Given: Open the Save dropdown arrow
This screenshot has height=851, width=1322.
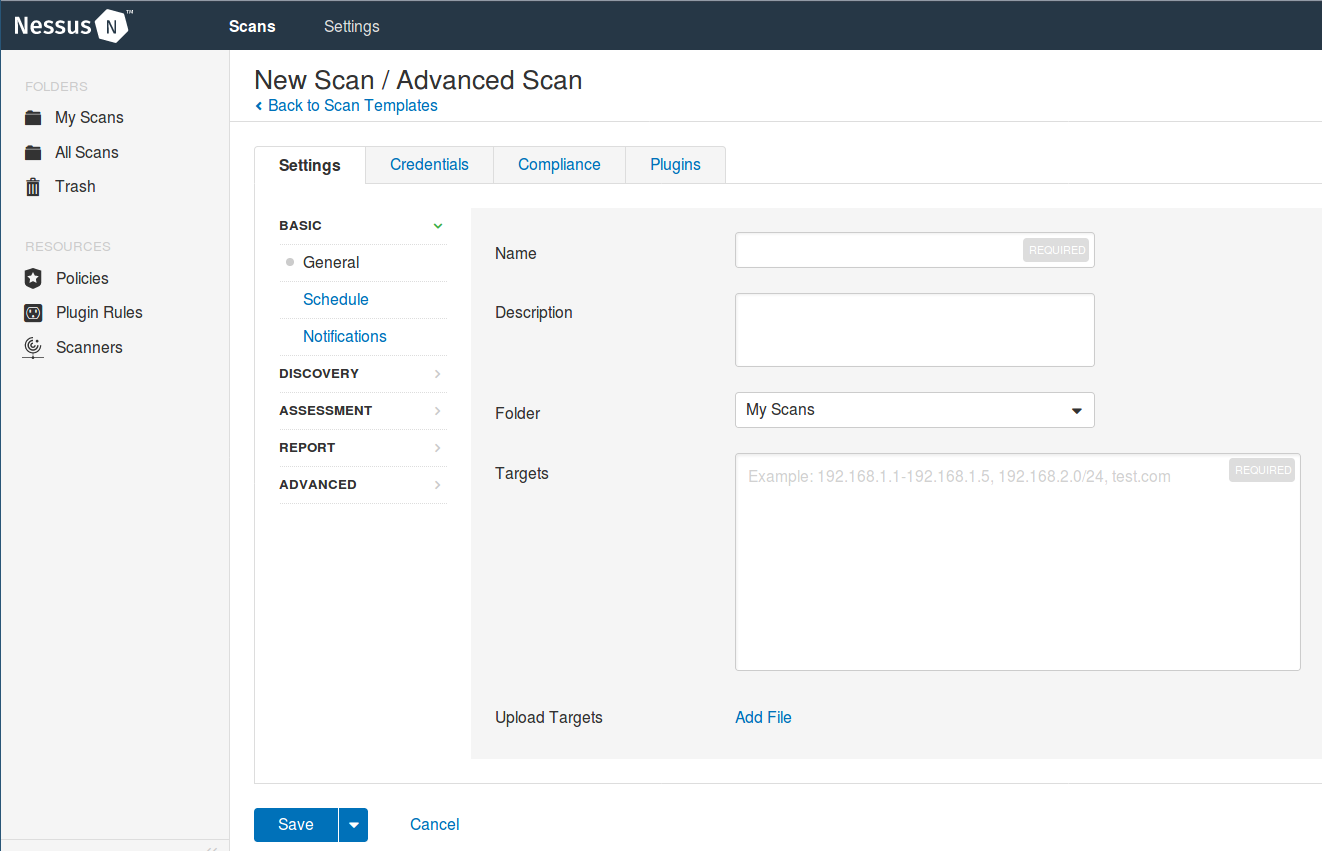Looking at the screenshot, I should [354, 825].
